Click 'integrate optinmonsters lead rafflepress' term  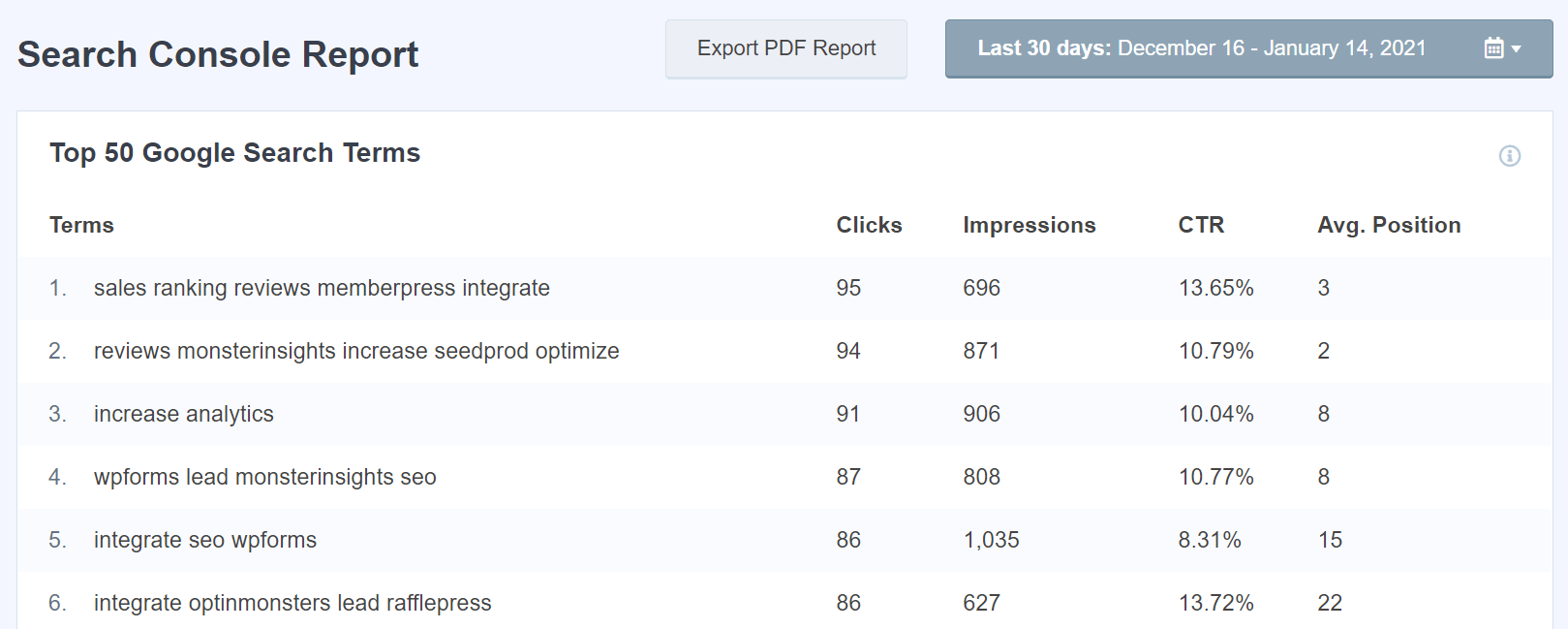tap(292, 602)
